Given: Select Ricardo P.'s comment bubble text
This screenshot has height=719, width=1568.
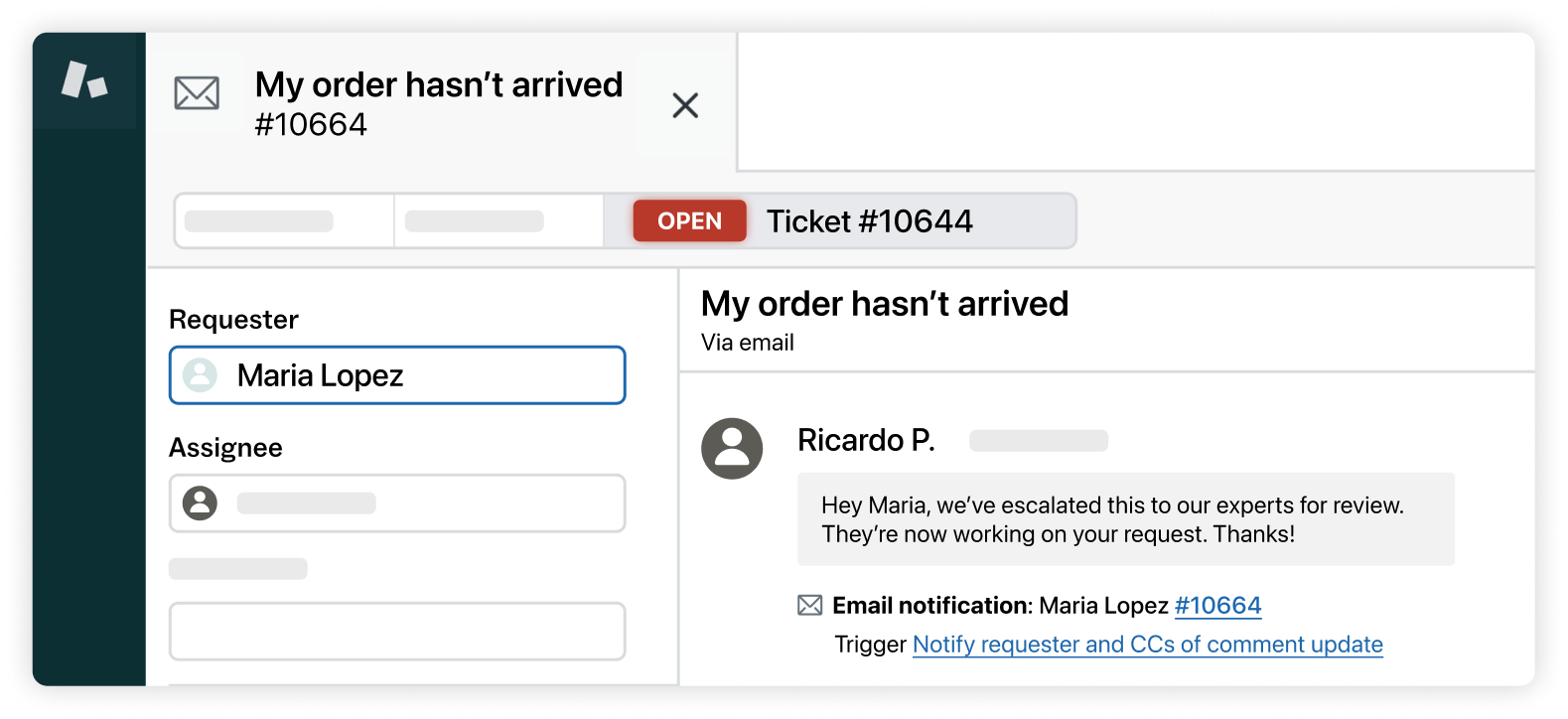Looking at the screenshot, I should 1112,518.
